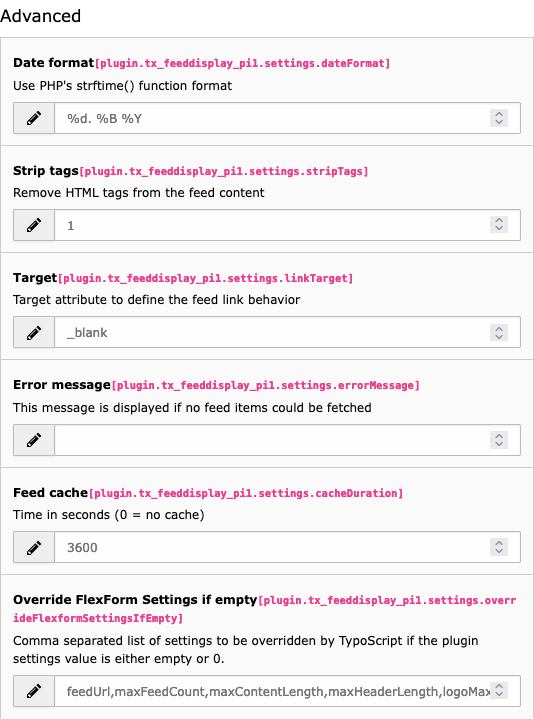
Task: Click pencil edit icon for Strip tags
Action: click(34, 225)
